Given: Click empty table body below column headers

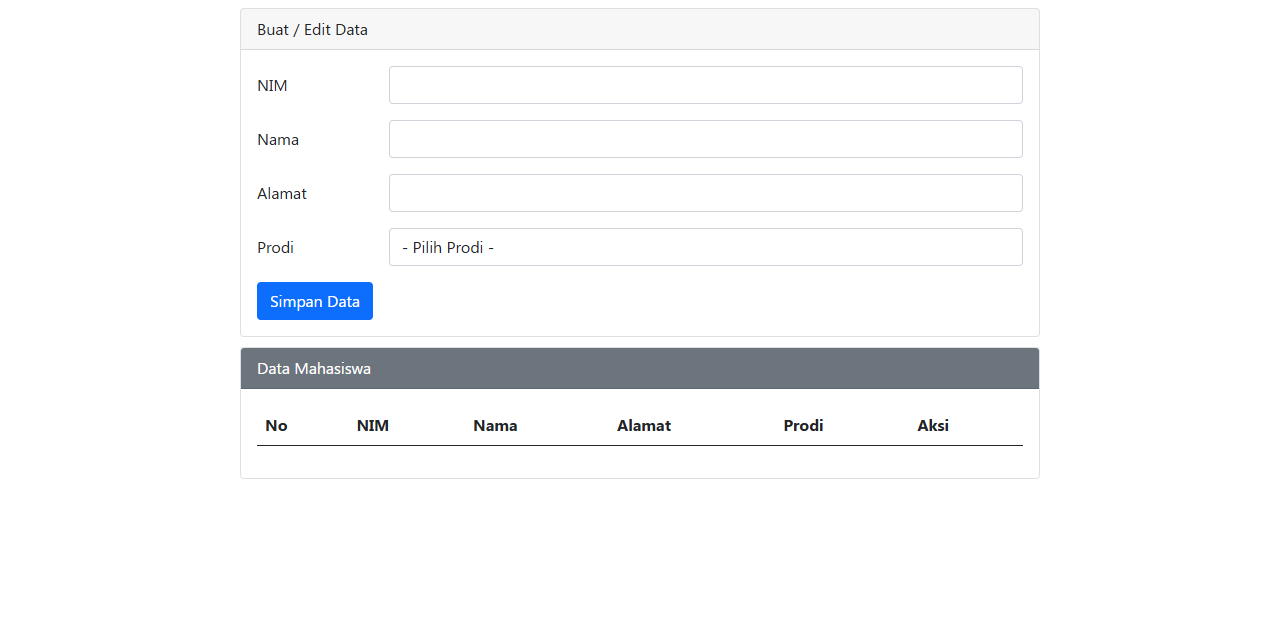Looking at the screenshot, I should tap(640, 461).
